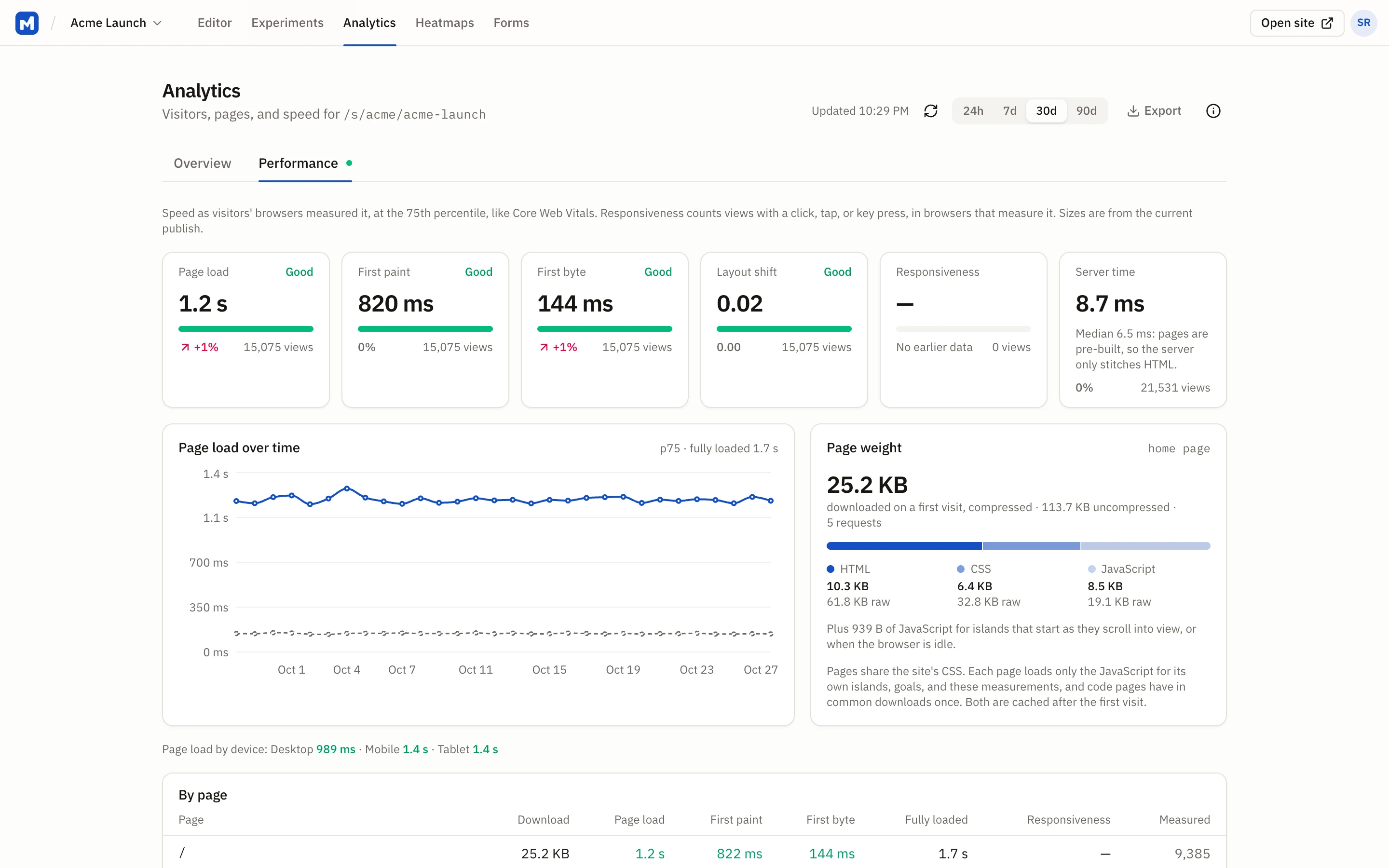
Task: Open the Forms tab
Action: point(511,23)
